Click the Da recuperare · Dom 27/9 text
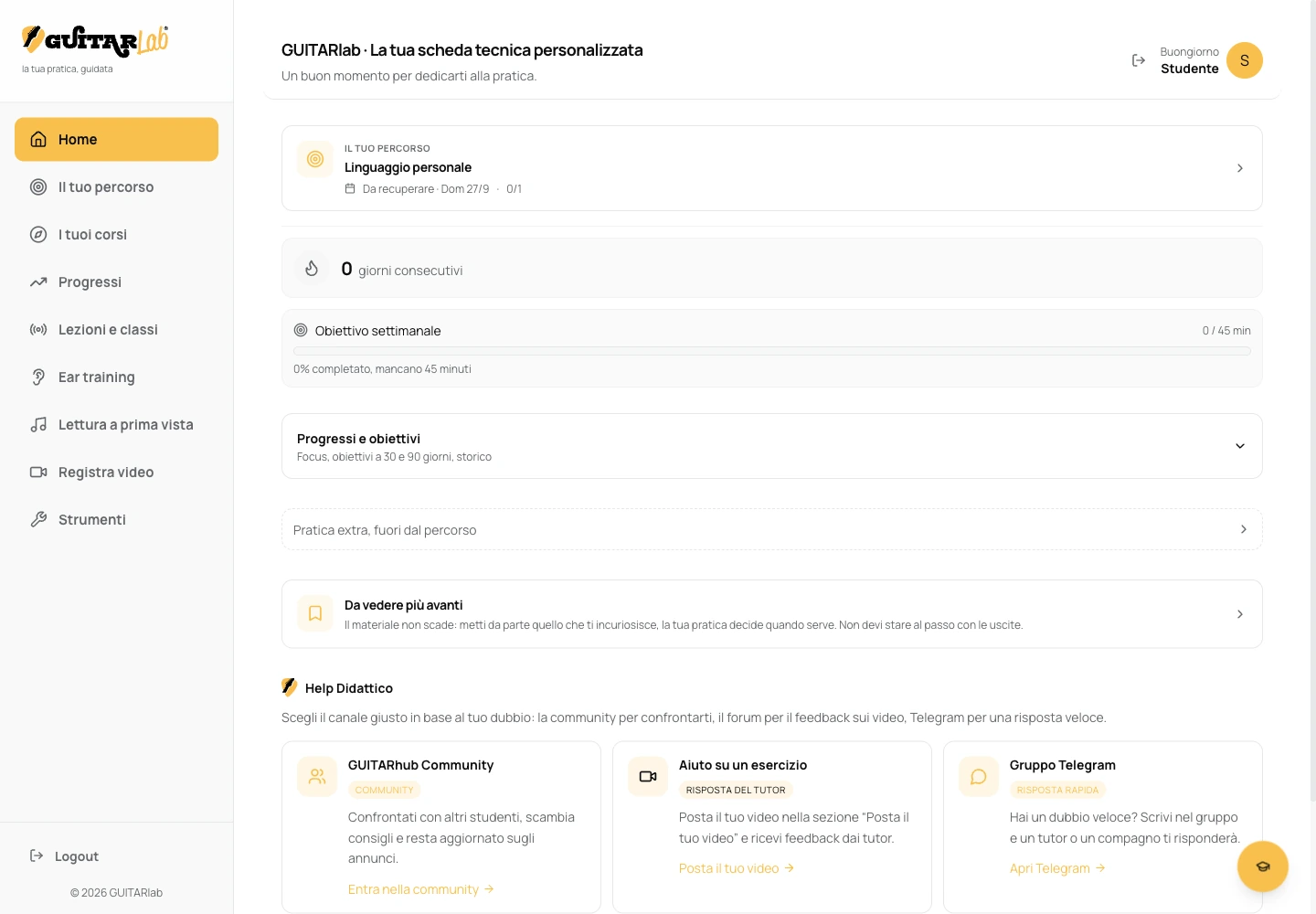The height and width of the screenshot is (914, 1316). [x=426, y=189]
